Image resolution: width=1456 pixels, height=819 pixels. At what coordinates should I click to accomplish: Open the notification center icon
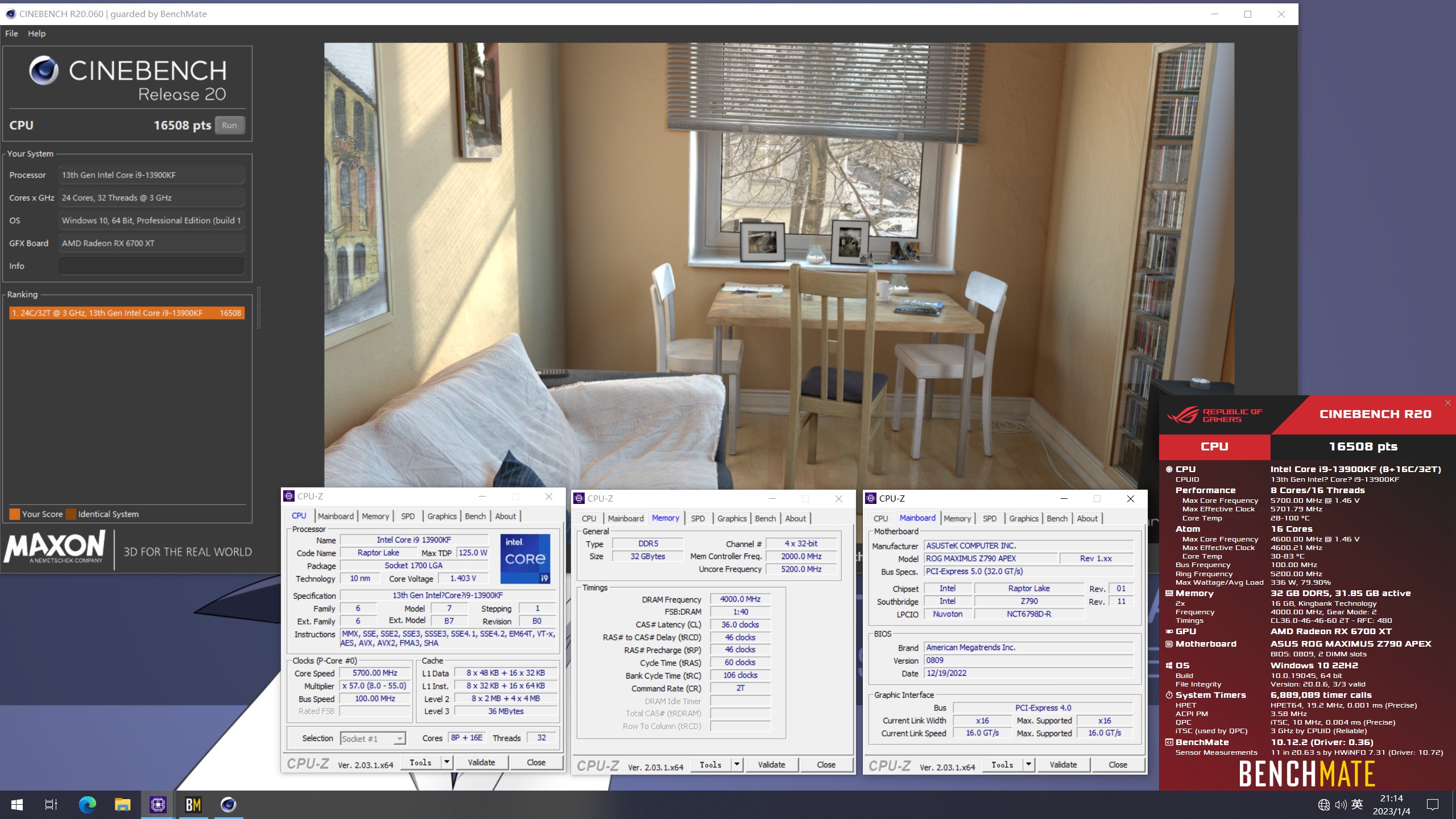1433,804
